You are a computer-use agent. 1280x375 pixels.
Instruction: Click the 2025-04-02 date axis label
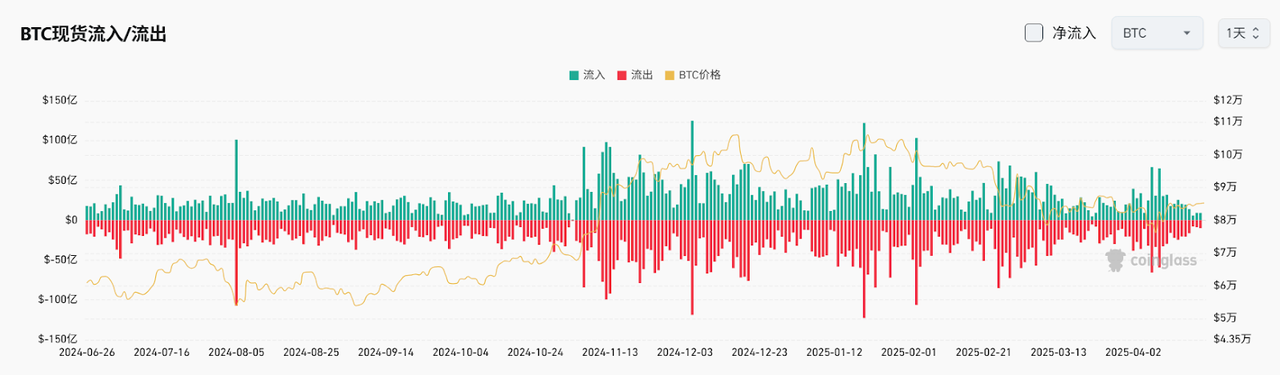coord(1133,352)
